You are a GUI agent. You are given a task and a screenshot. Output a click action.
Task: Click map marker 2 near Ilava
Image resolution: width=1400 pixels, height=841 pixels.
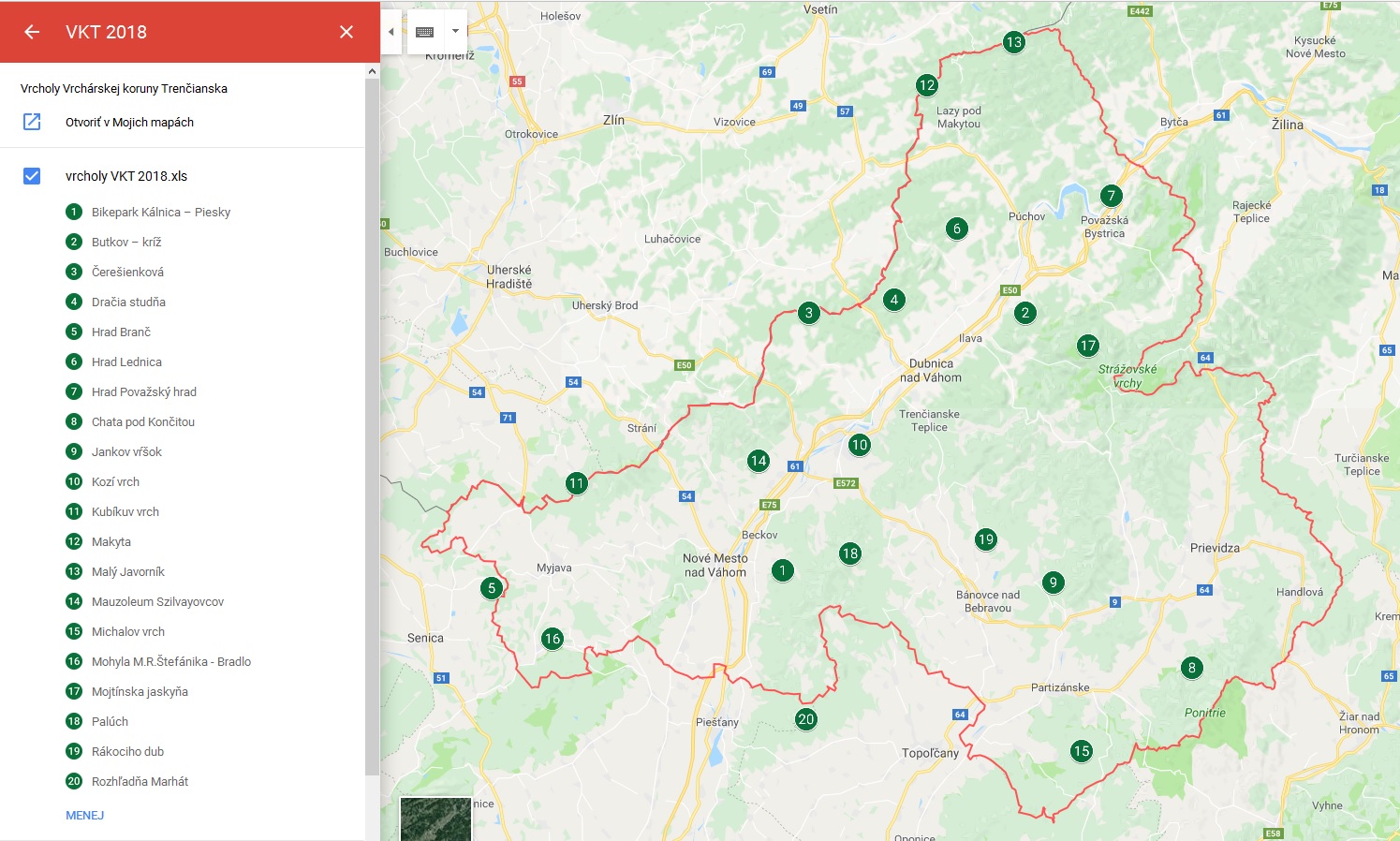(1025, 313)
